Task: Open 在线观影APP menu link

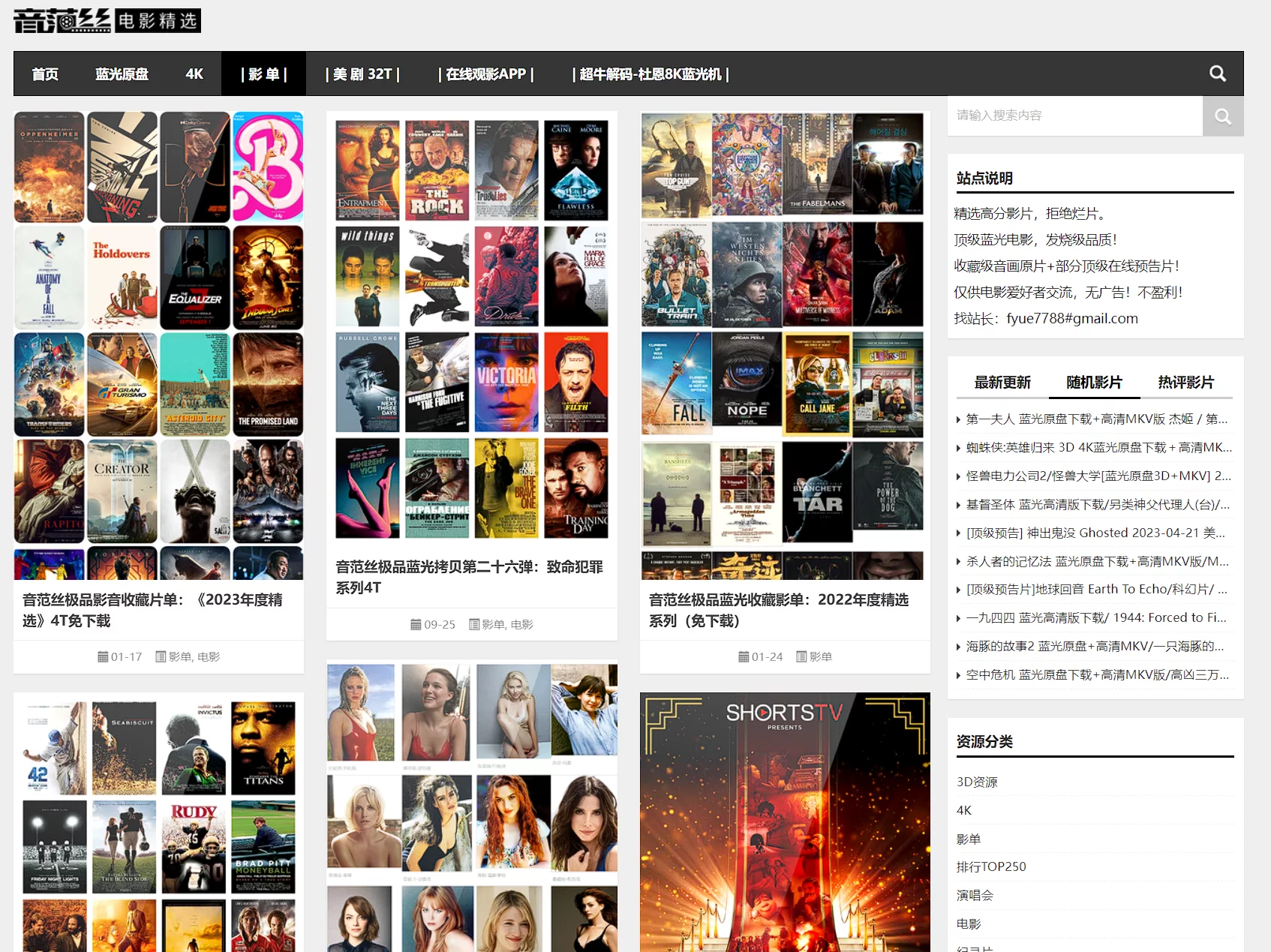Action: pyautogui.click(x=485, y=74)
